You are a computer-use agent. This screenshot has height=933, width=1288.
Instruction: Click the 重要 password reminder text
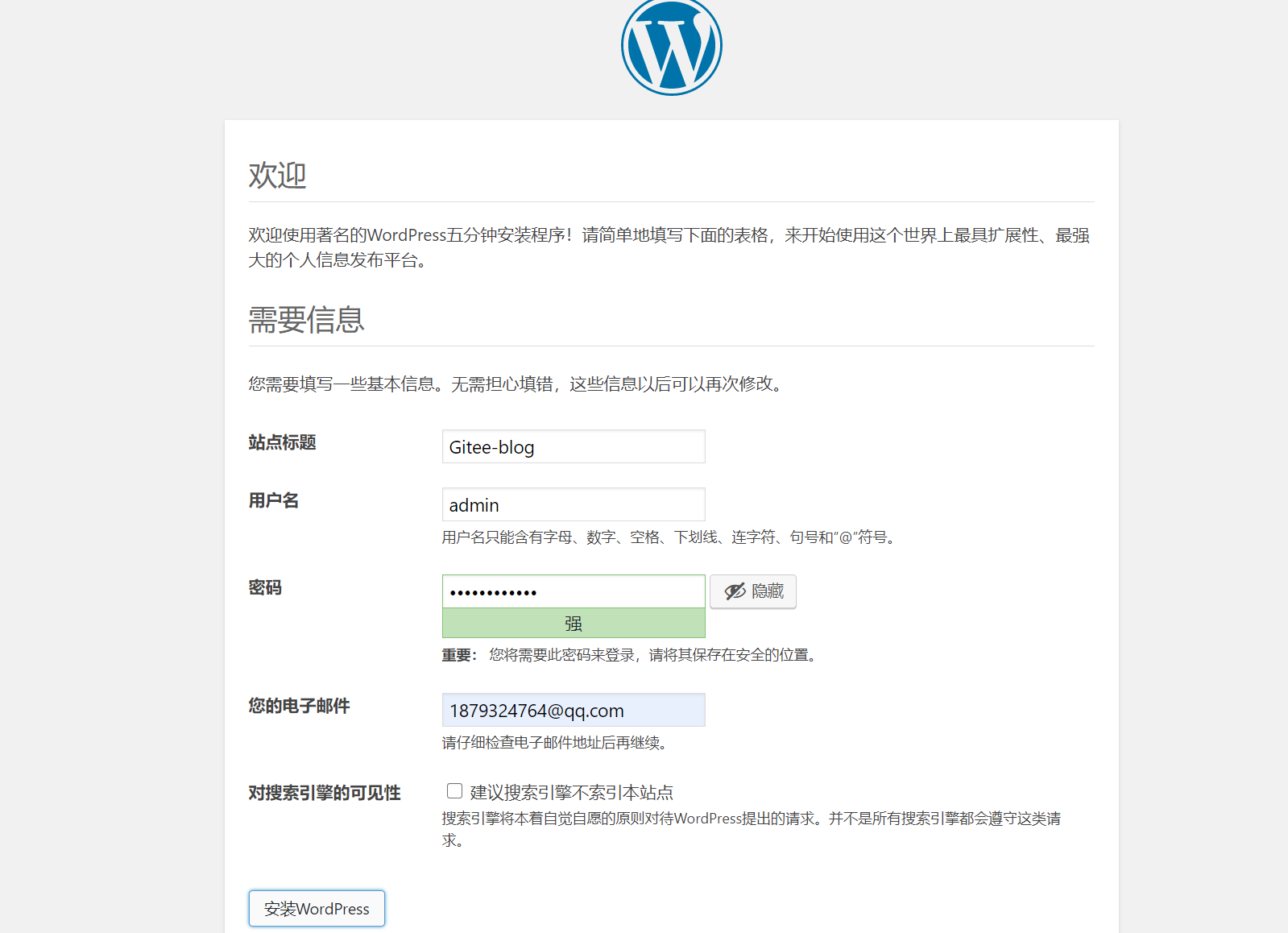[632, 655]
